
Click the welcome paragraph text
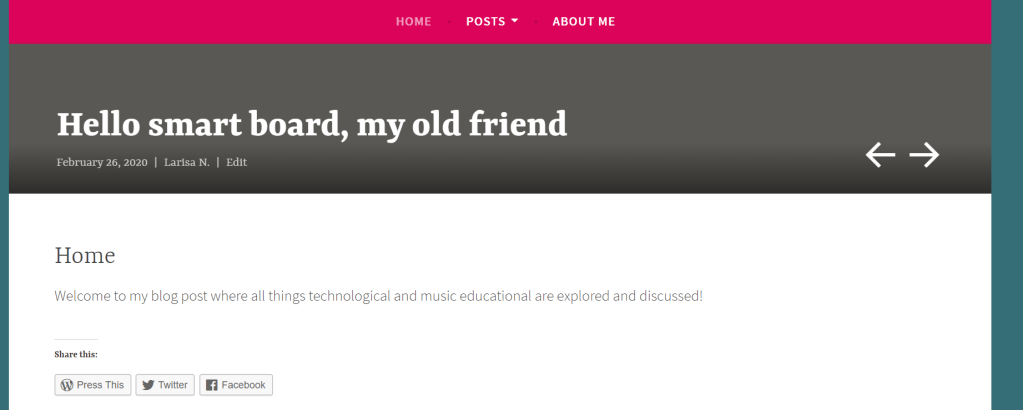(378, 296)
